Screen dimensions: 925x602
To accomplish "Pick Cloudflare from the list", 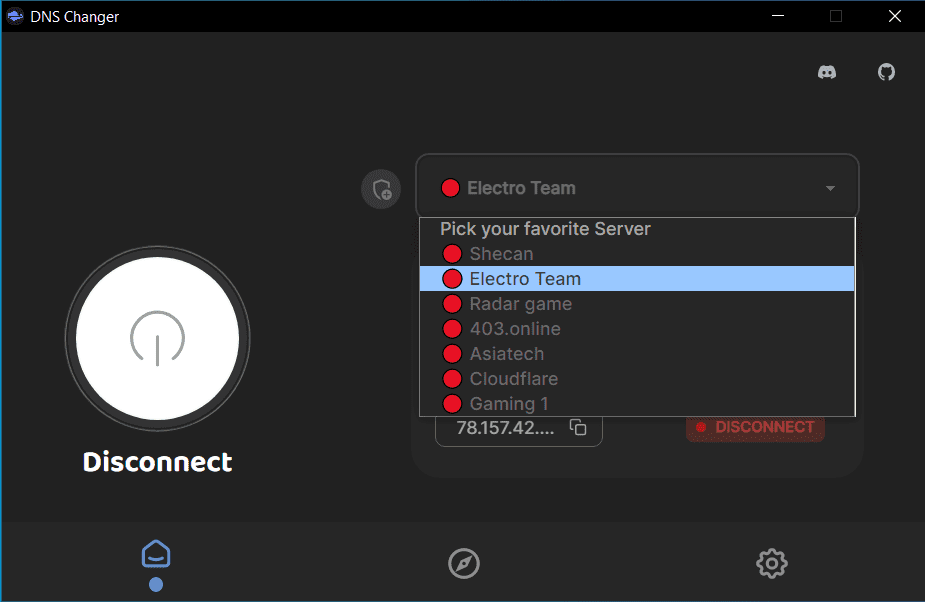I will tap(637, 379).
